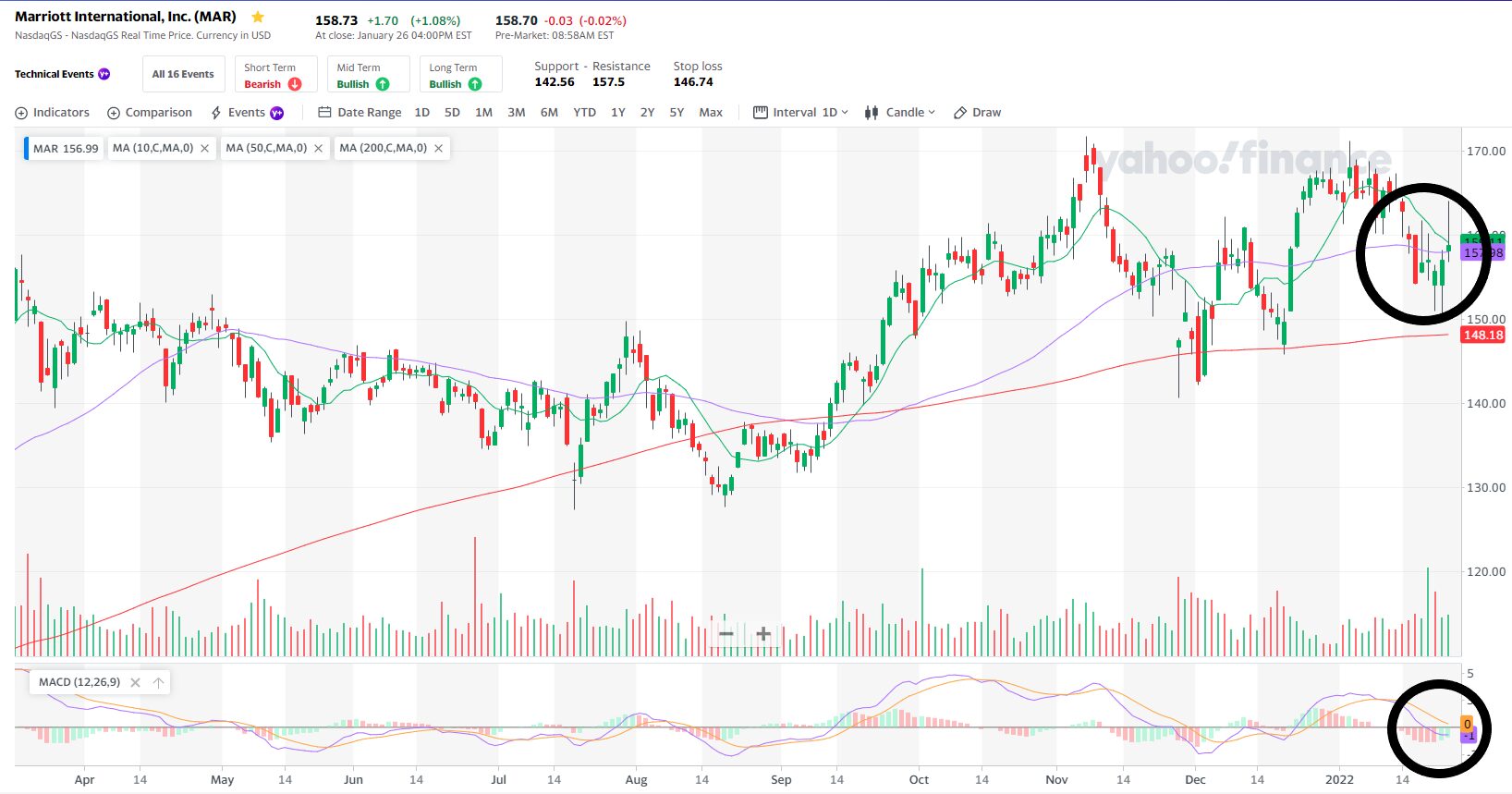Image resolution: width=1512 pixels, height=794 pixels.
Task: Click the Events premium Y+ badge
Action: (276, 113)
